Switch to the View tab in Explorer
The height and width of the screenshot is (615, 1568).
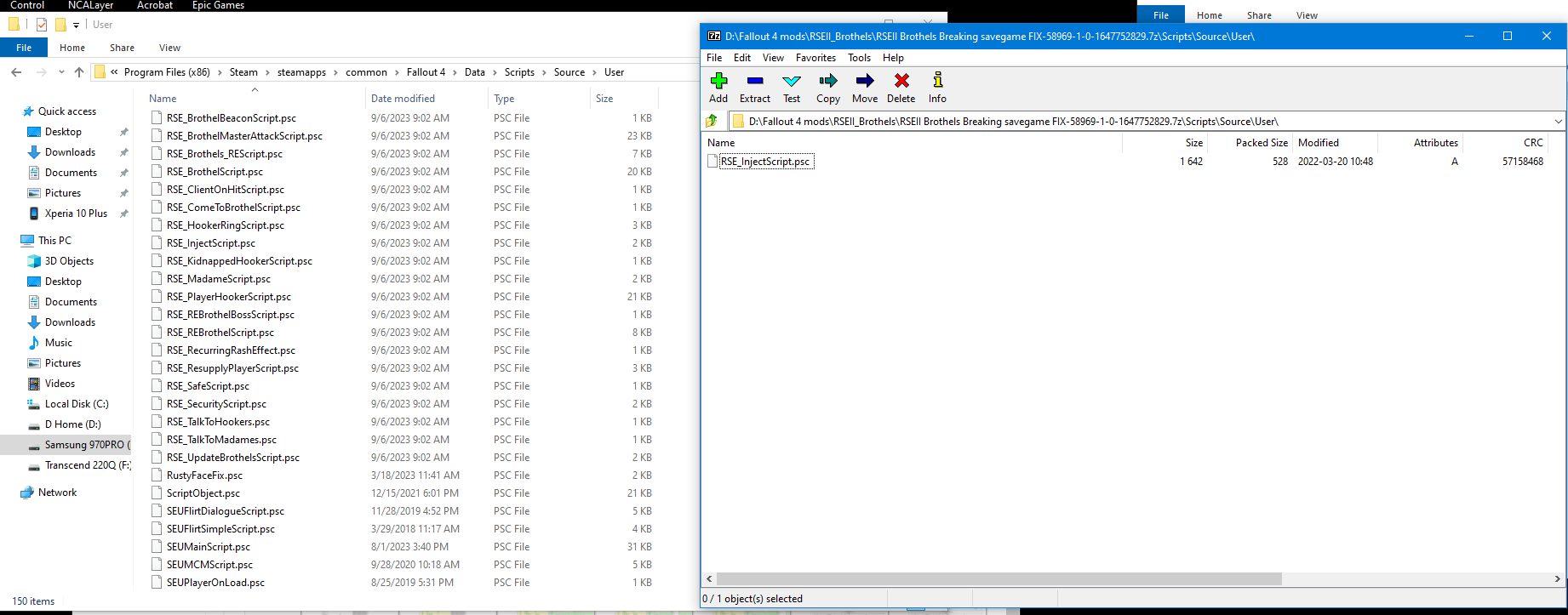point(169,48)
